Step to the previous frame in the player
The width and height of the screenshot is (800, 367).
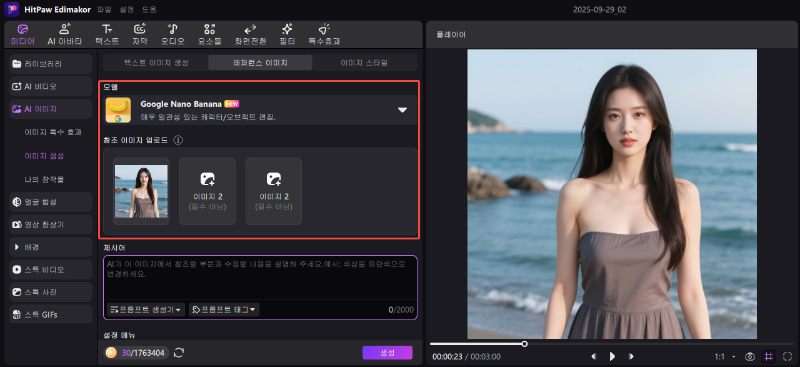(593, 356)
